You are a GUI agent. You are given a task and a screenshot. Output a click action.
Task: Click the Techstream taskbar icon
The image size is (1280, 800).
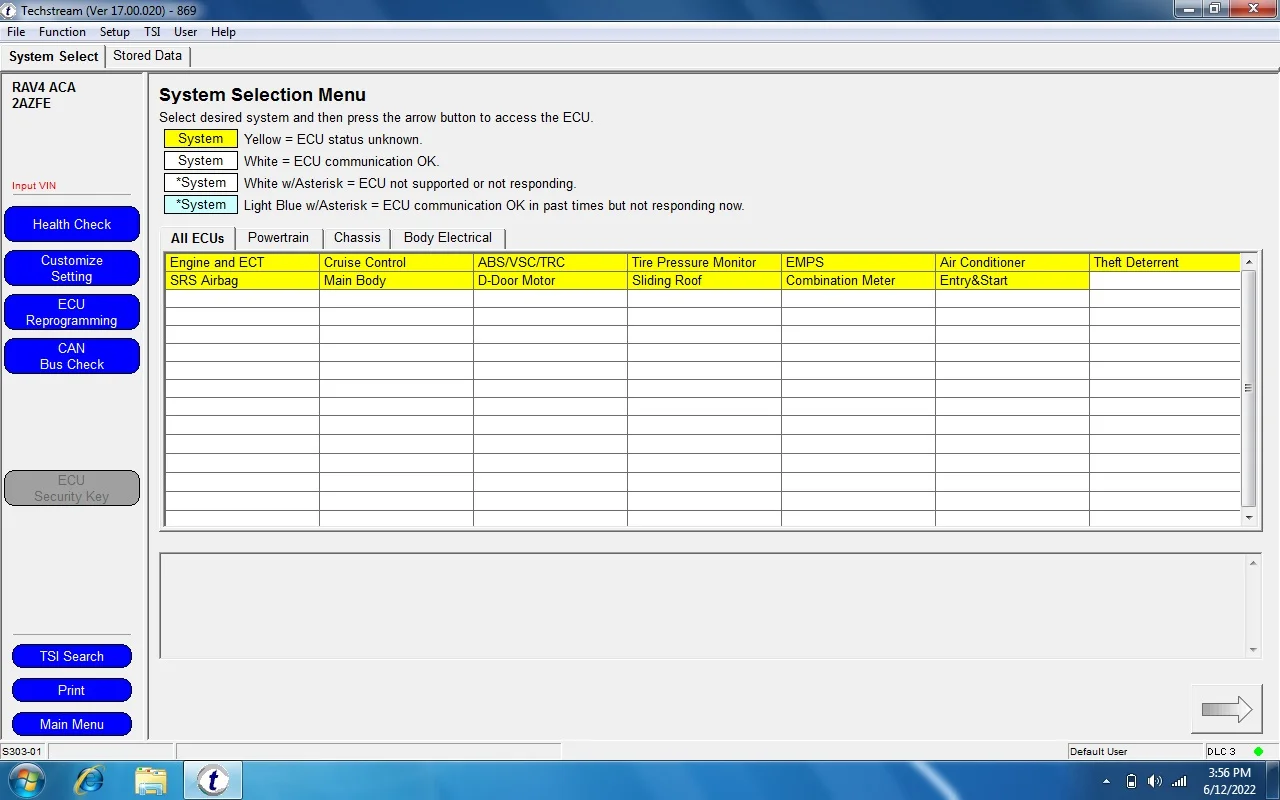[212, 780]
